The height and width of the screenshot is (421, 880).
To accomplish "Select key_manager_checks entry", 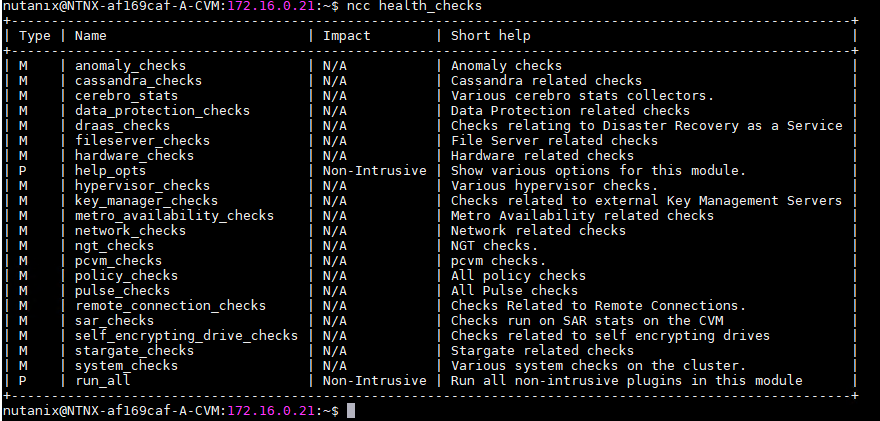I will pos(146,201).
